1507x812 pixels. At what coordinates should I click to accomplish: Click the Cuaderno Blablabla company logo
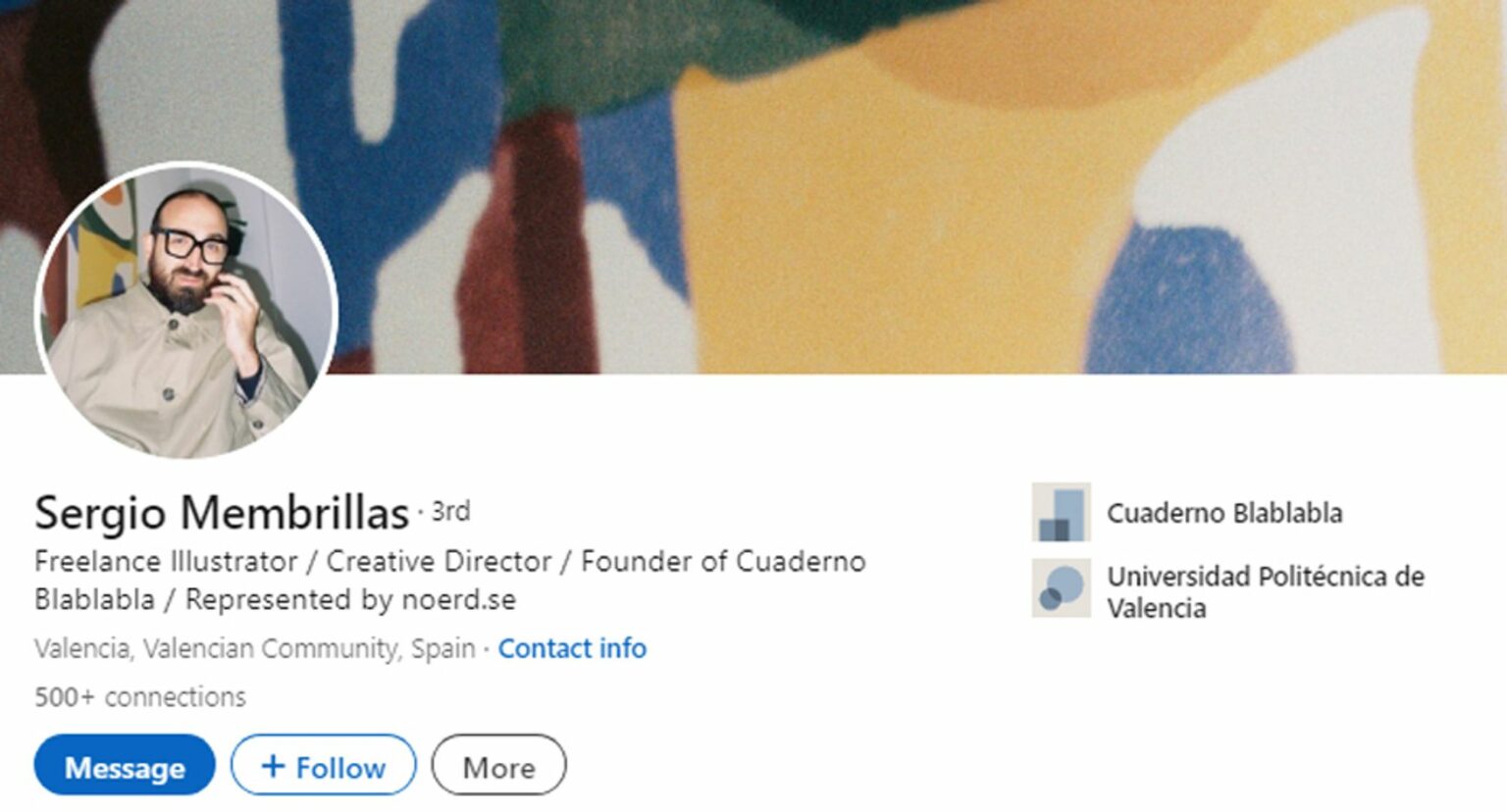1061,512
